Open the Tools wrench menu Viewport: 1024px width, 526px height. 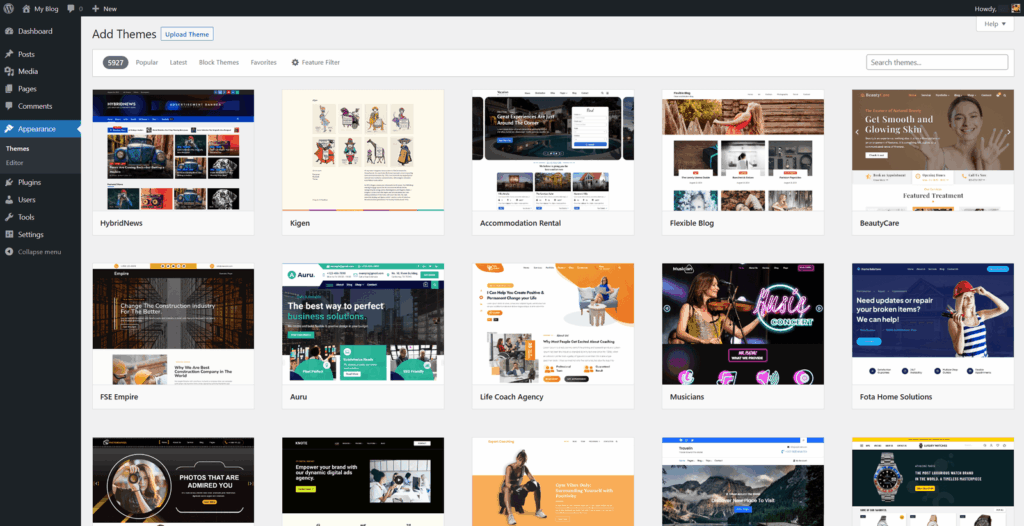click(x=25, y=216)
